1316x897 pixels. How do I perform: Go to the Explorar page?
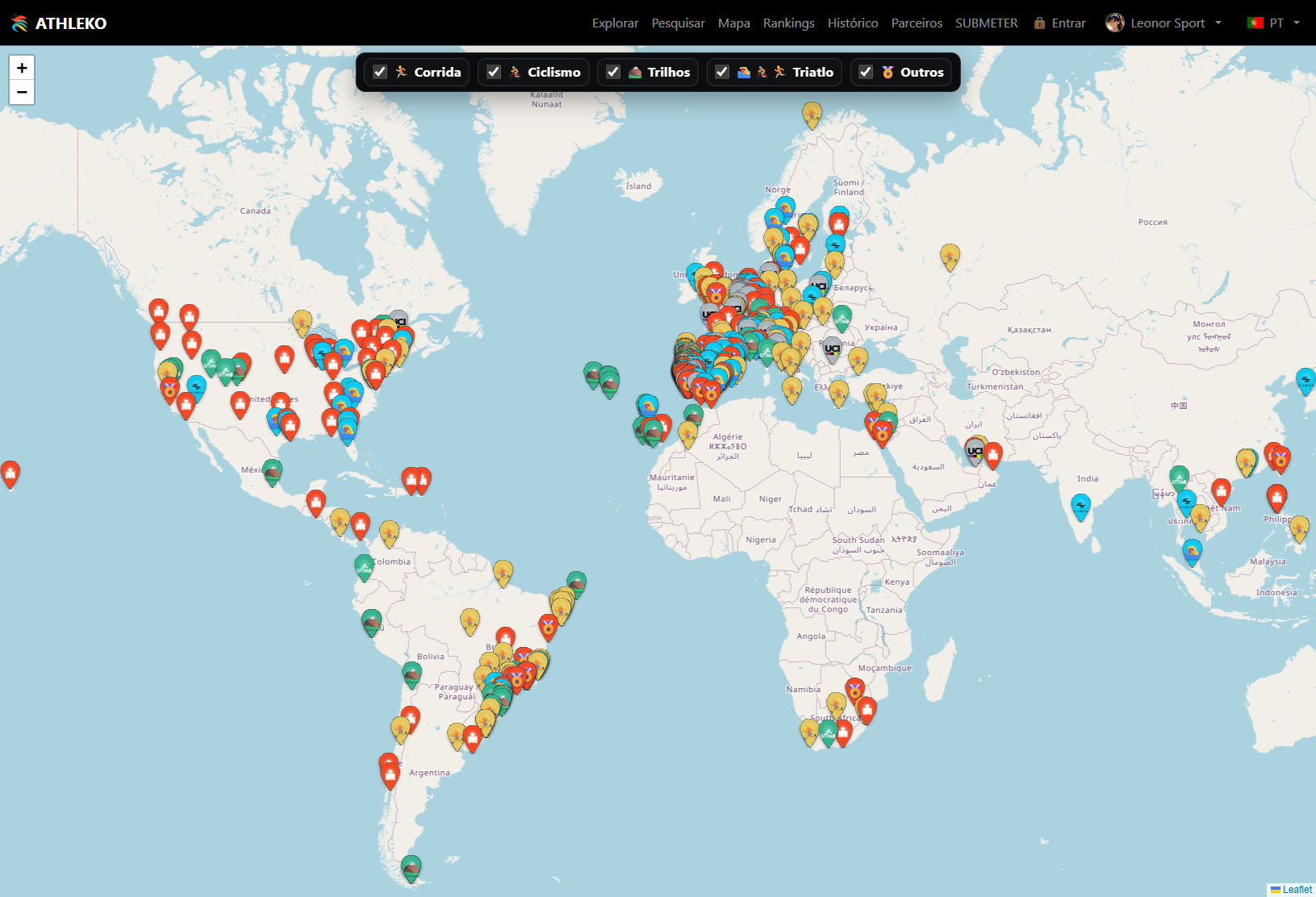tap(615, 23)
